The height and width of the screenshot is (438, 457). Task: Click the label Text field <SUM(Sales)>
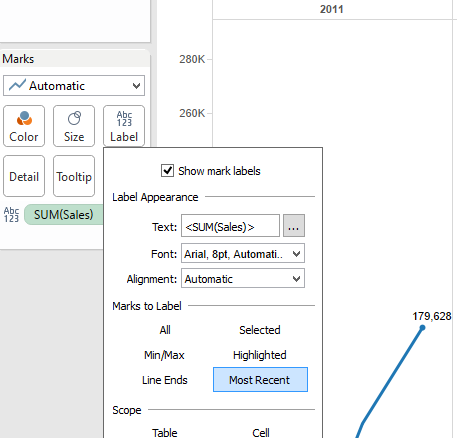tap(230, 226)
